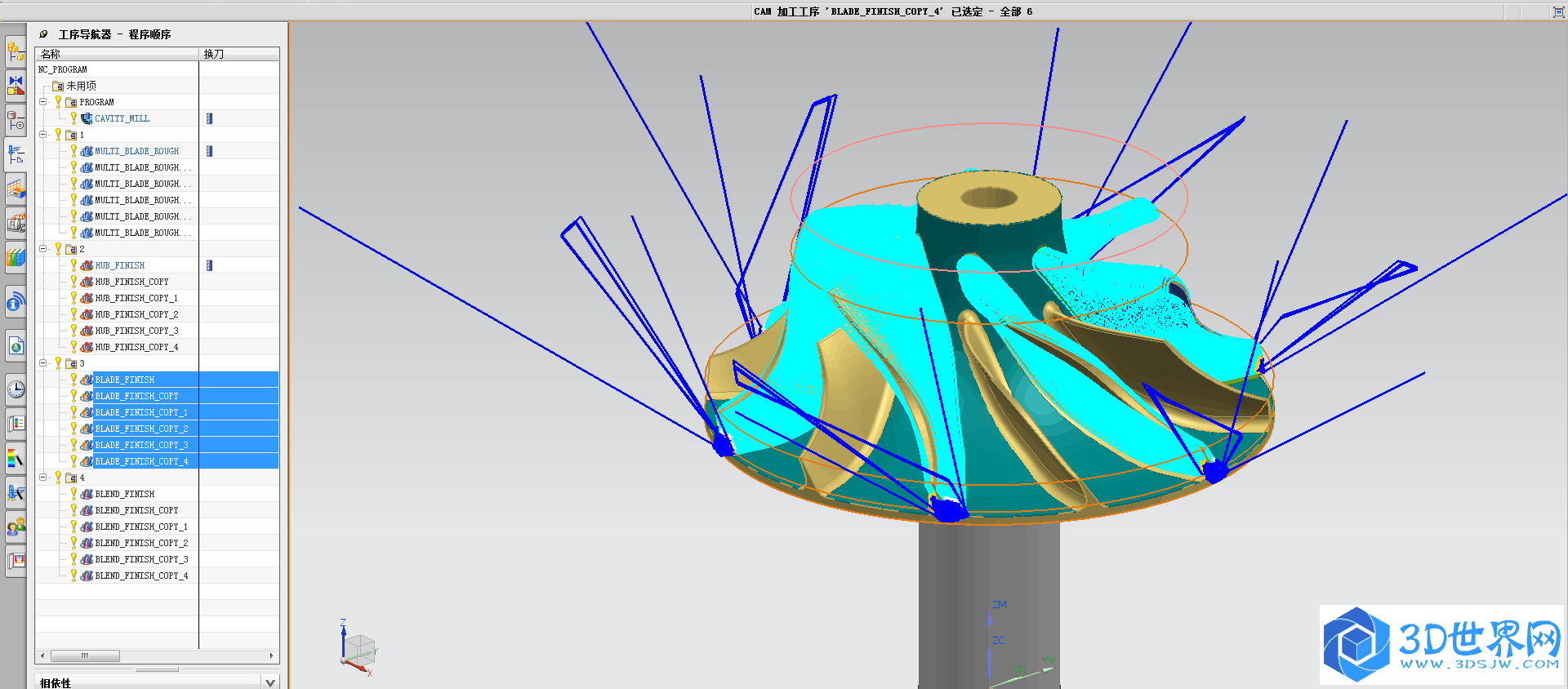Screen dimensions: 1568x689
Task: Open the Reuse Library books tab
Action: (x=16, y=257)
